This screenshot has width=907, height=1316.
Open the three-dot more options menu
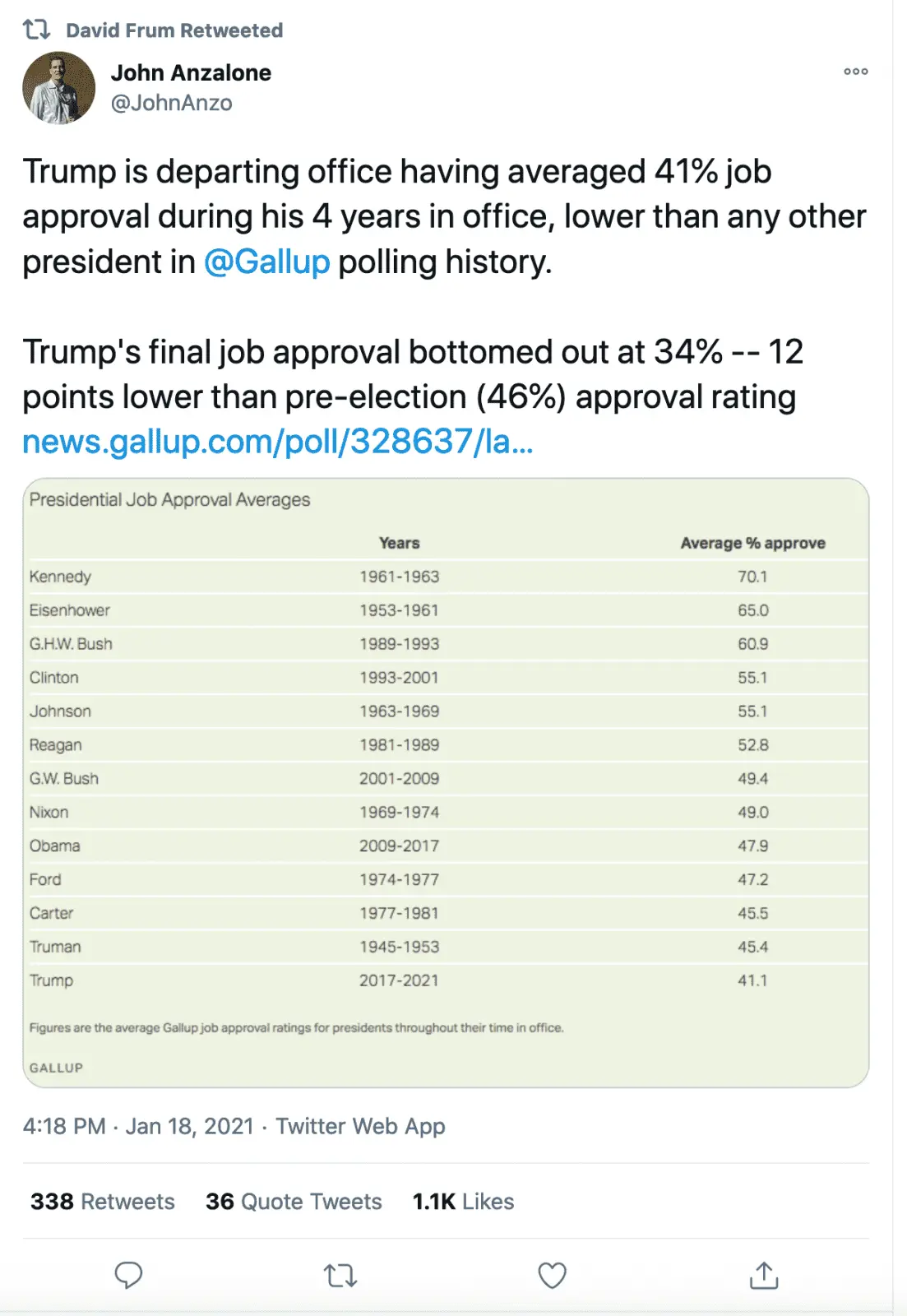[x=856, y=72]
